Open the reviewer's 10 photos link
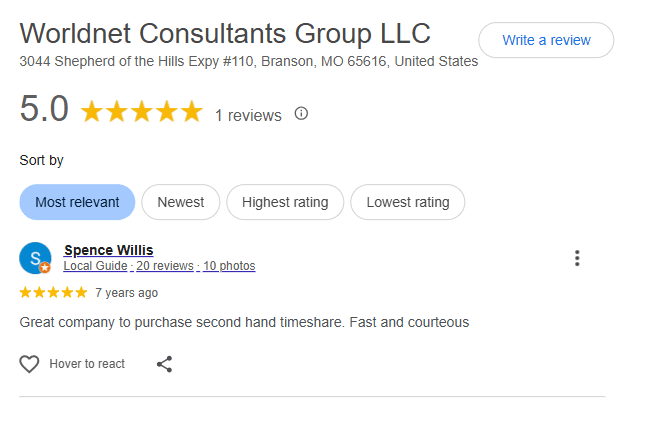 click(229, 266)
